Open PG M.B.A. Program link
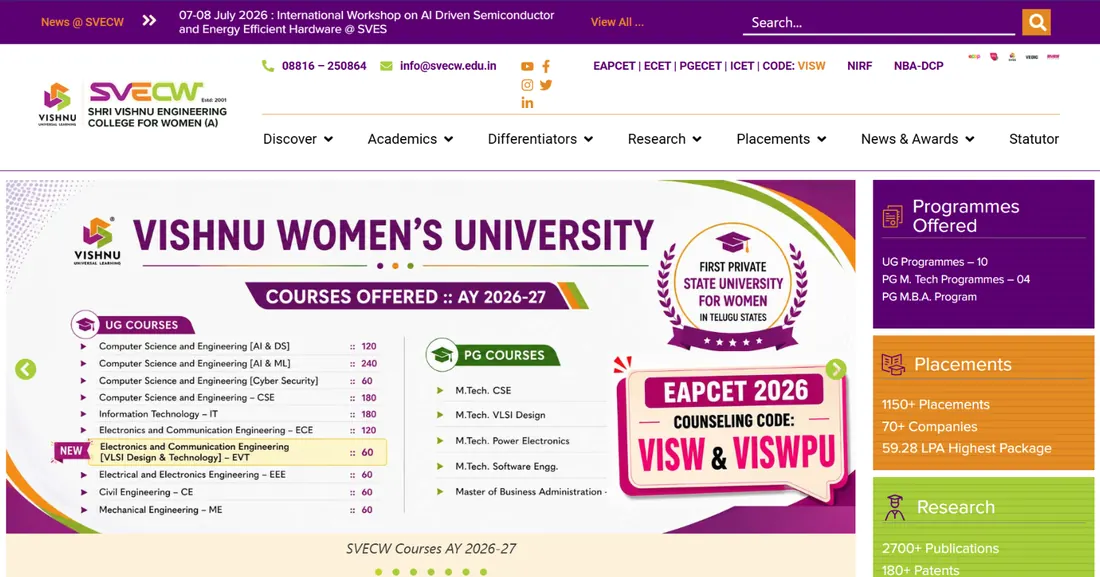 [929, 297]
